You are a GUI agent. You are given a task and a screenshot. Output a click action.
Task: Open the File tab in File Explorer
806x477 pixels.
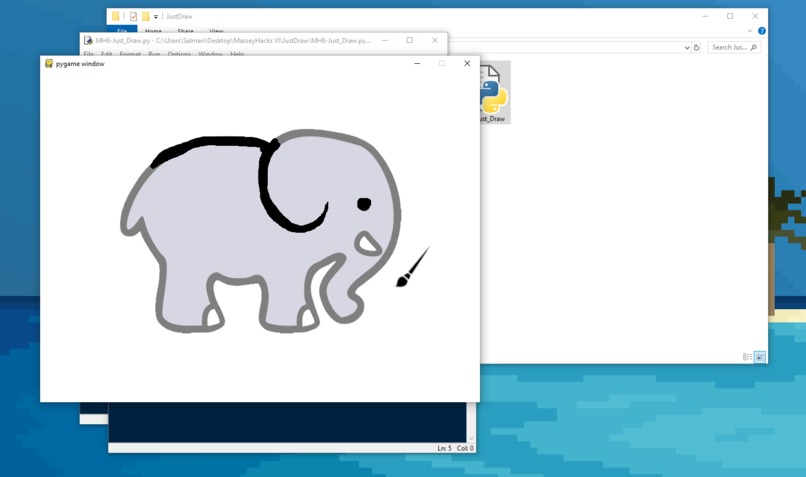pos(122,30)
